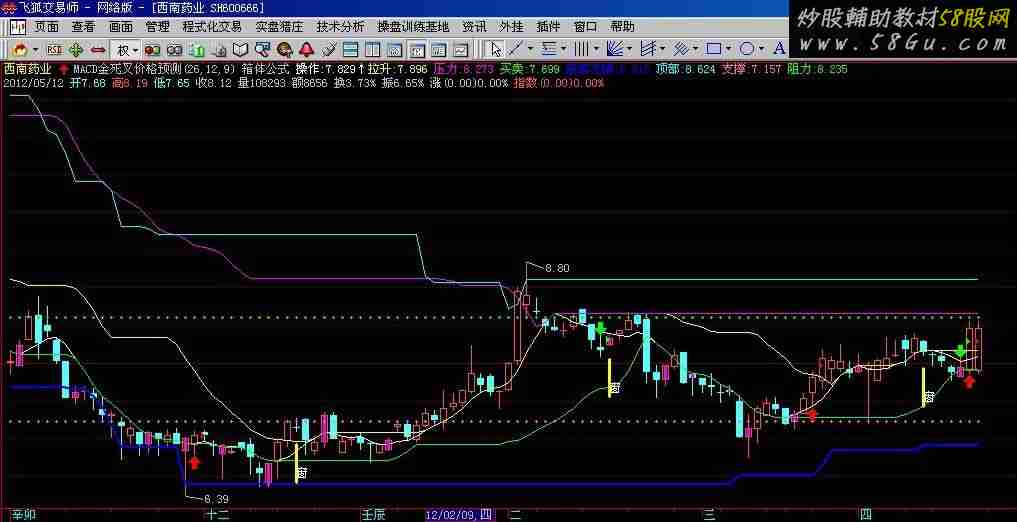This screenshot has width=1017, height=522.
Task: Select the text annotation A tool
Action: [779, 49]
